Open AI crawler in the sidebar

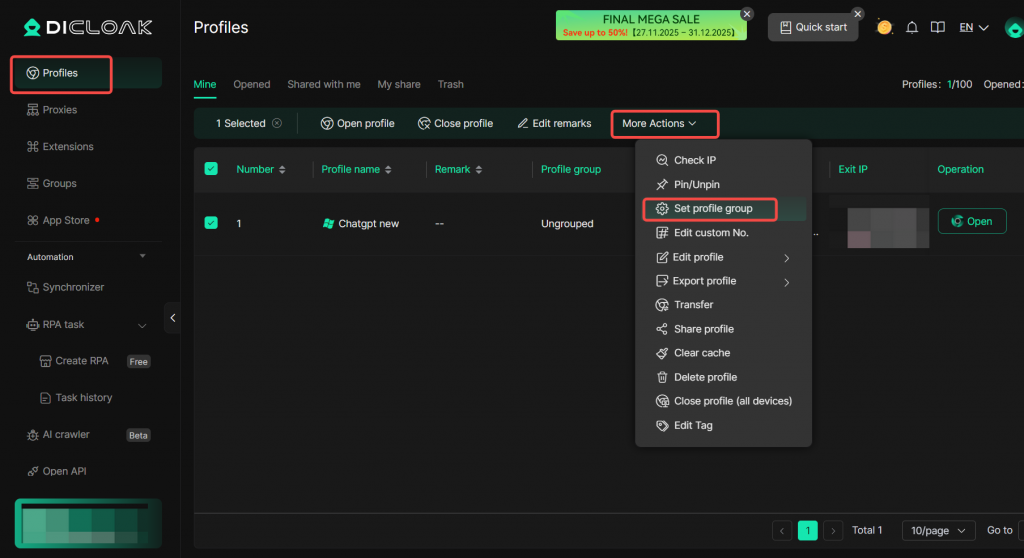pyautogui.click(x=65, y=435)
